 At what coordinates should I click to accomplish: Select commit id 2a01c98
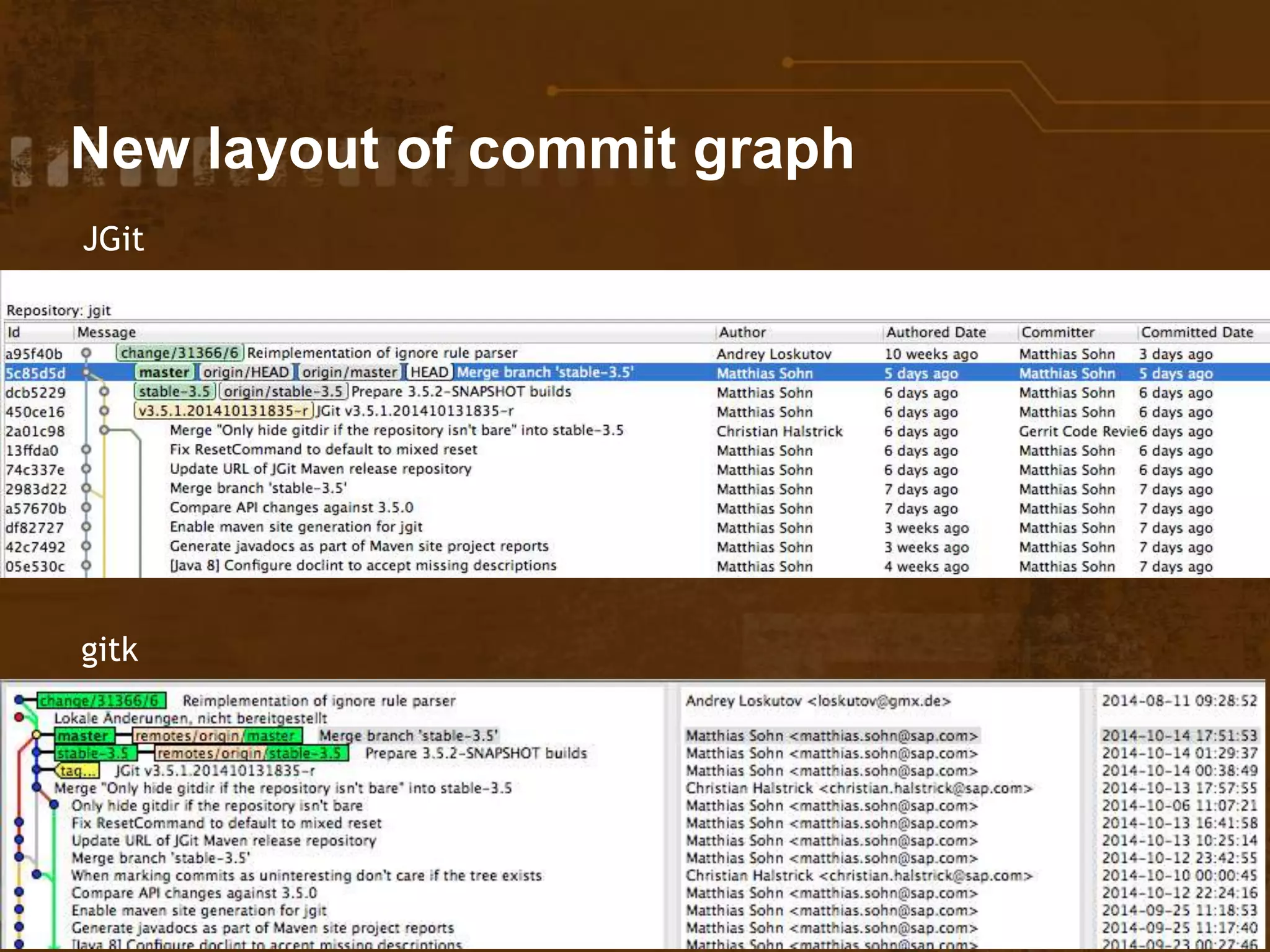(35, 431)
